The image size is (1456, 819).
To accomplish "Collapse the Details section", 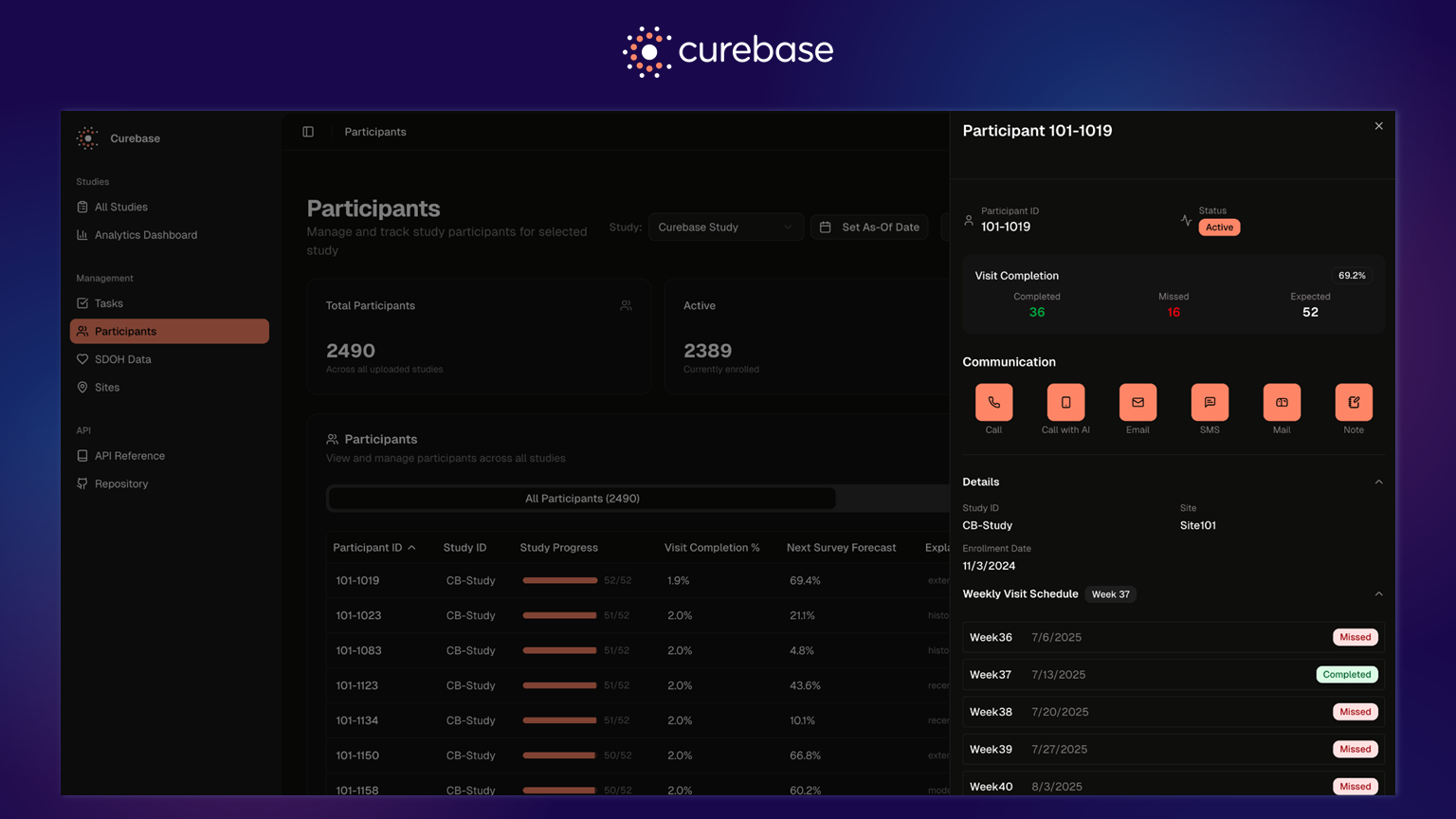I will [x=1378, y=482].
